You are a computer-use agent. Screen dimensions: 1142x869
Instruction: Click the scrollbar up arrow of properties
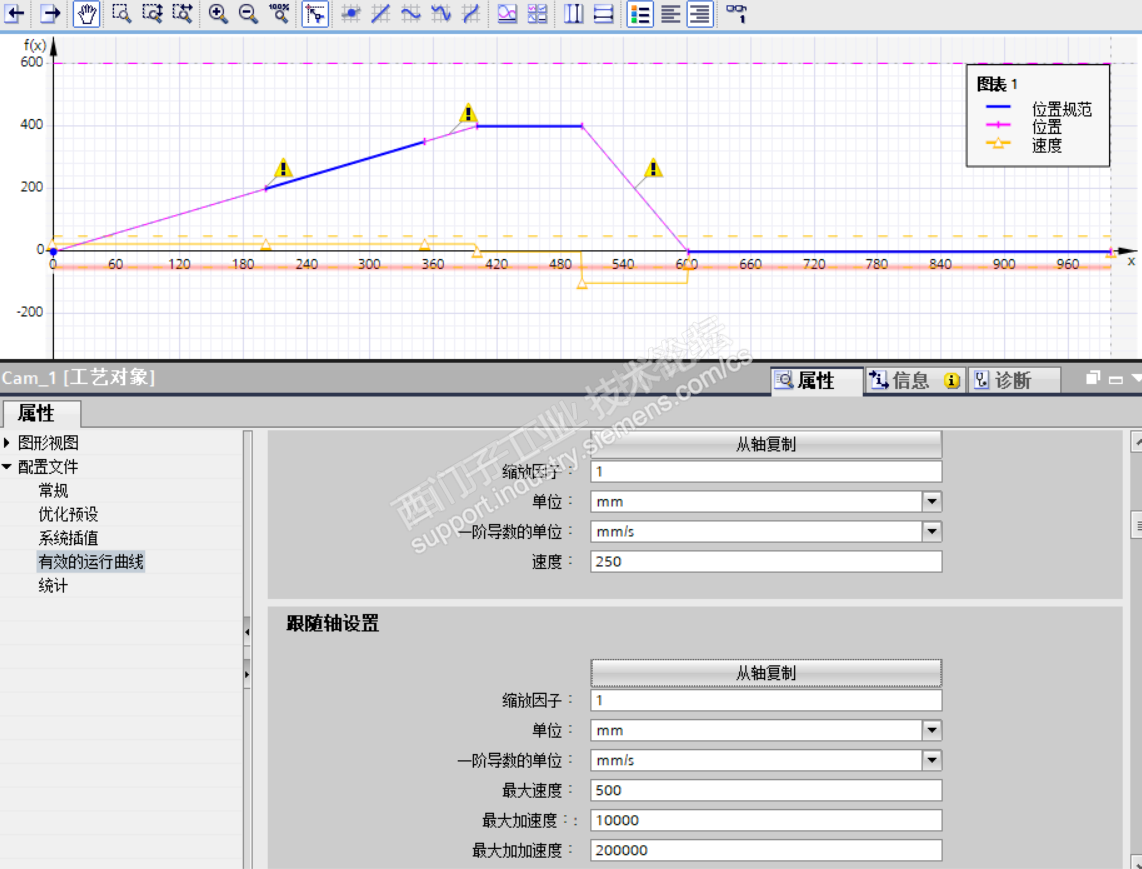(1136, 441)
